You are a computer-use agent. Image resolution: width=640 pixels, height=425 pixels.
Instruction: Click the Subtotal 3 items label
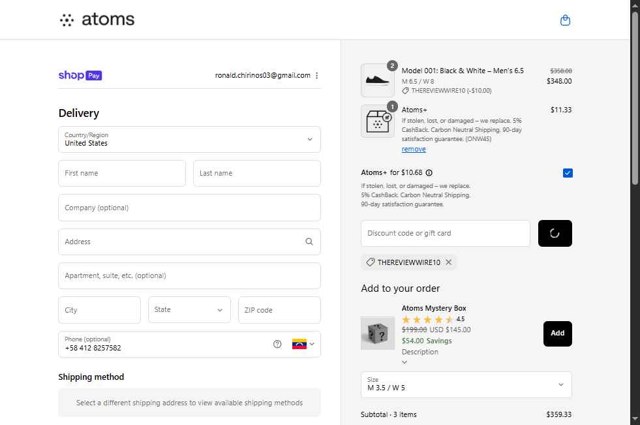tap(389, 414)
